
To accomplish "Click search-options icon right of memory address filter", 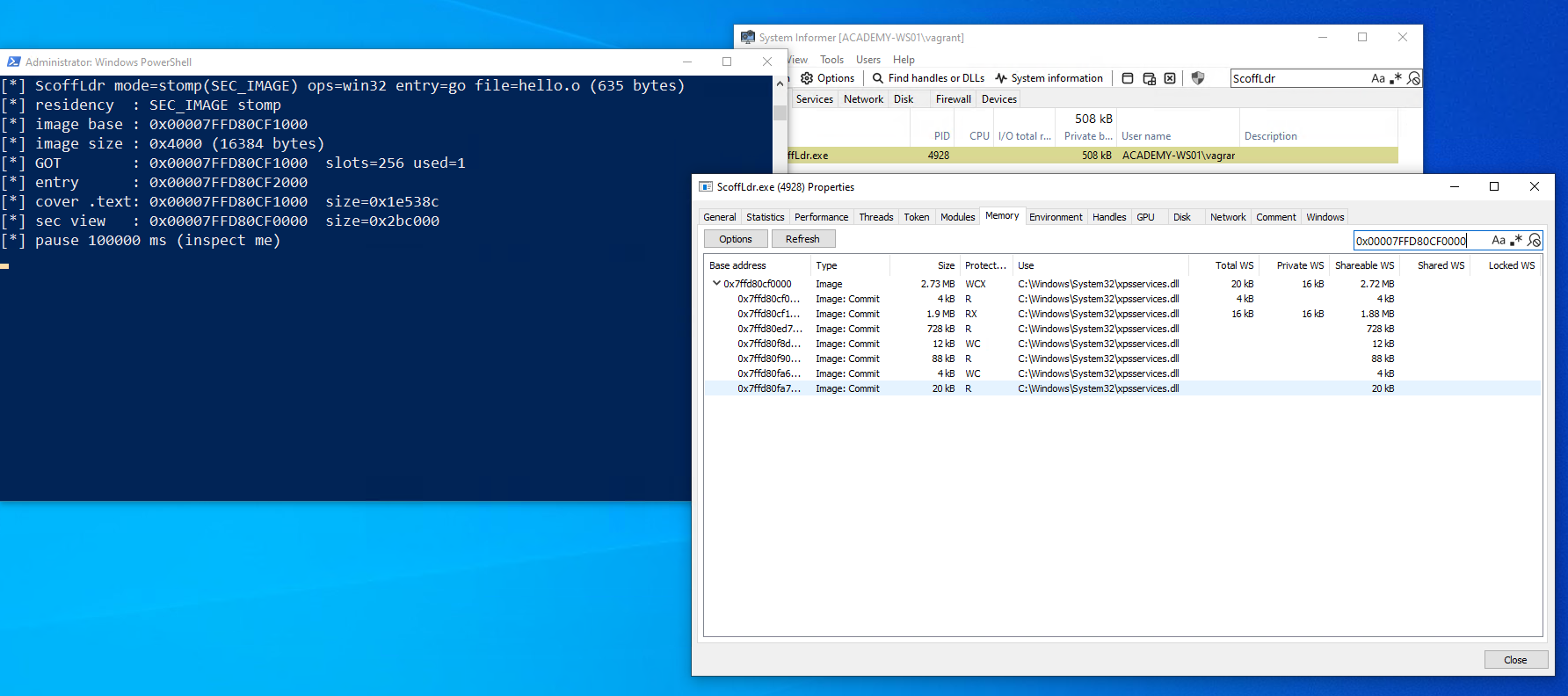I will [1535, 240].
